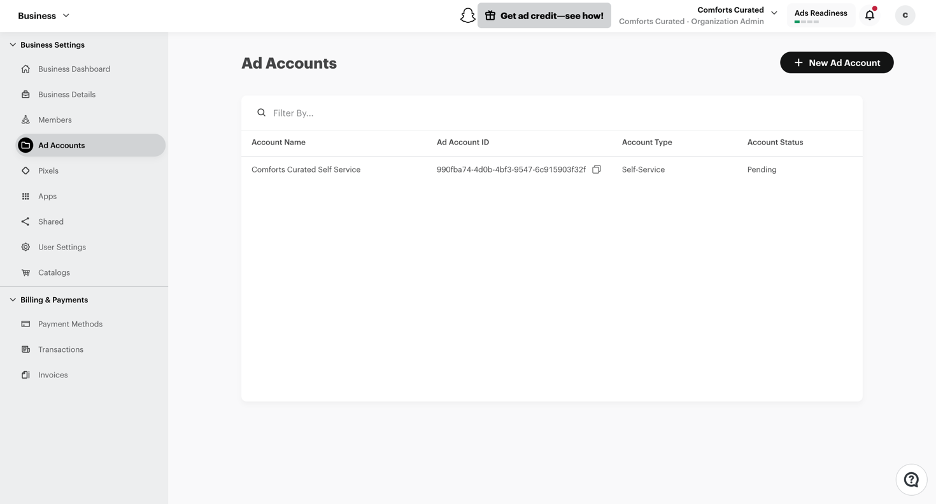Click the Account Status column header

(x=775, y=142)
